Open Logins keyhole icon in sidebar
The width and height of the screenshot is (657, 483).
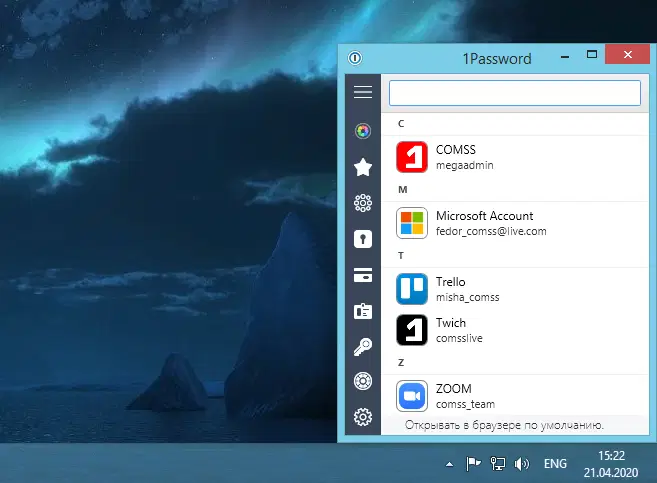point(363,239)
